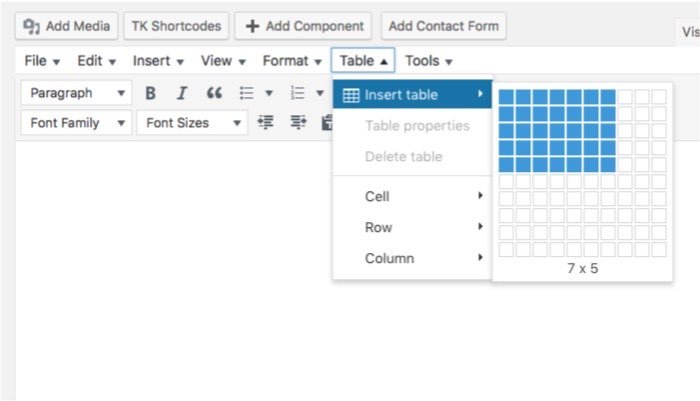The height and width of the screenshot is (401, 700).
Task: Insert a bulleted list
Action: click(x=246, y=93)
